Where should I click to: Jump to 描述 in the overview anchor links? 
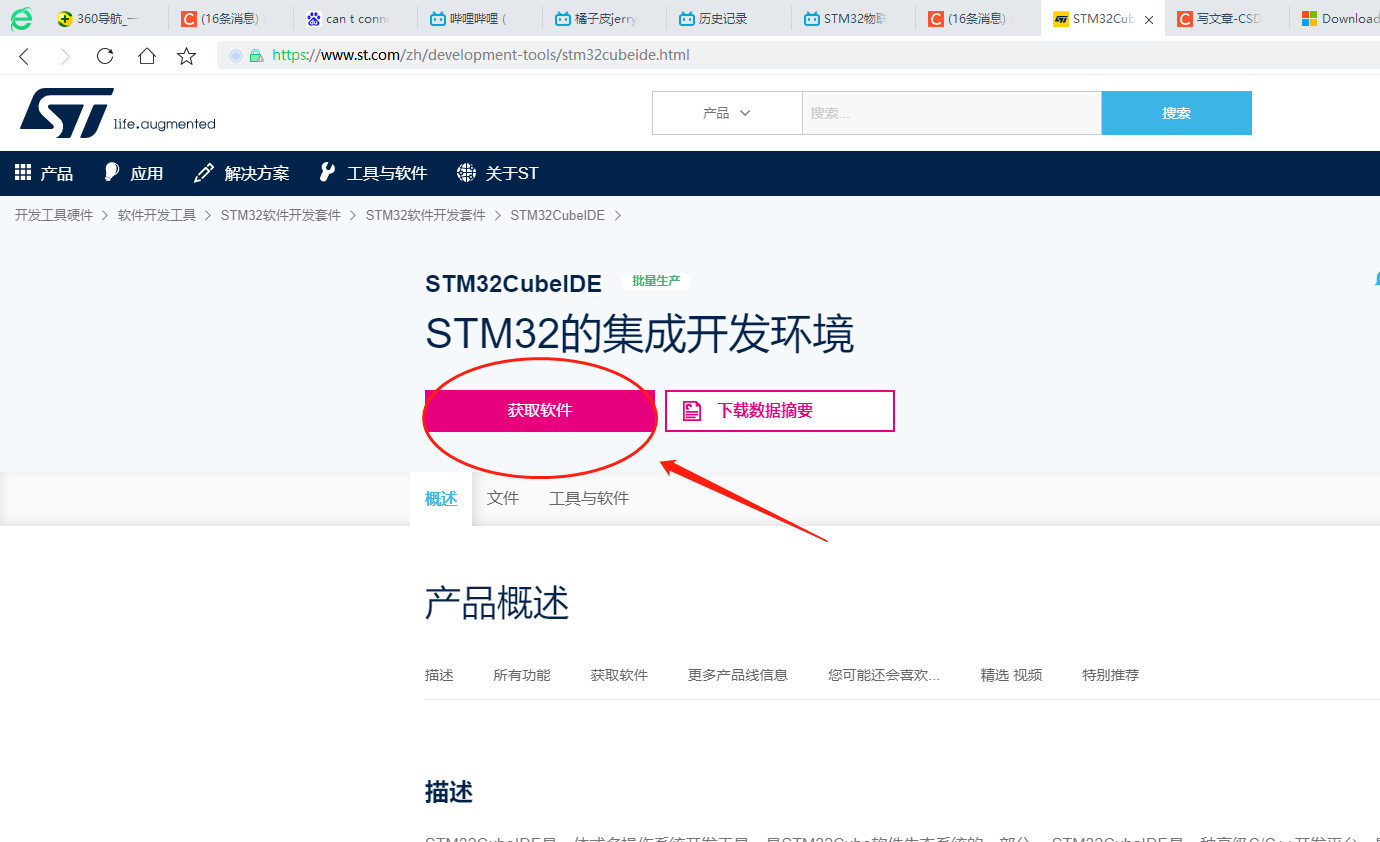(439, 675)
